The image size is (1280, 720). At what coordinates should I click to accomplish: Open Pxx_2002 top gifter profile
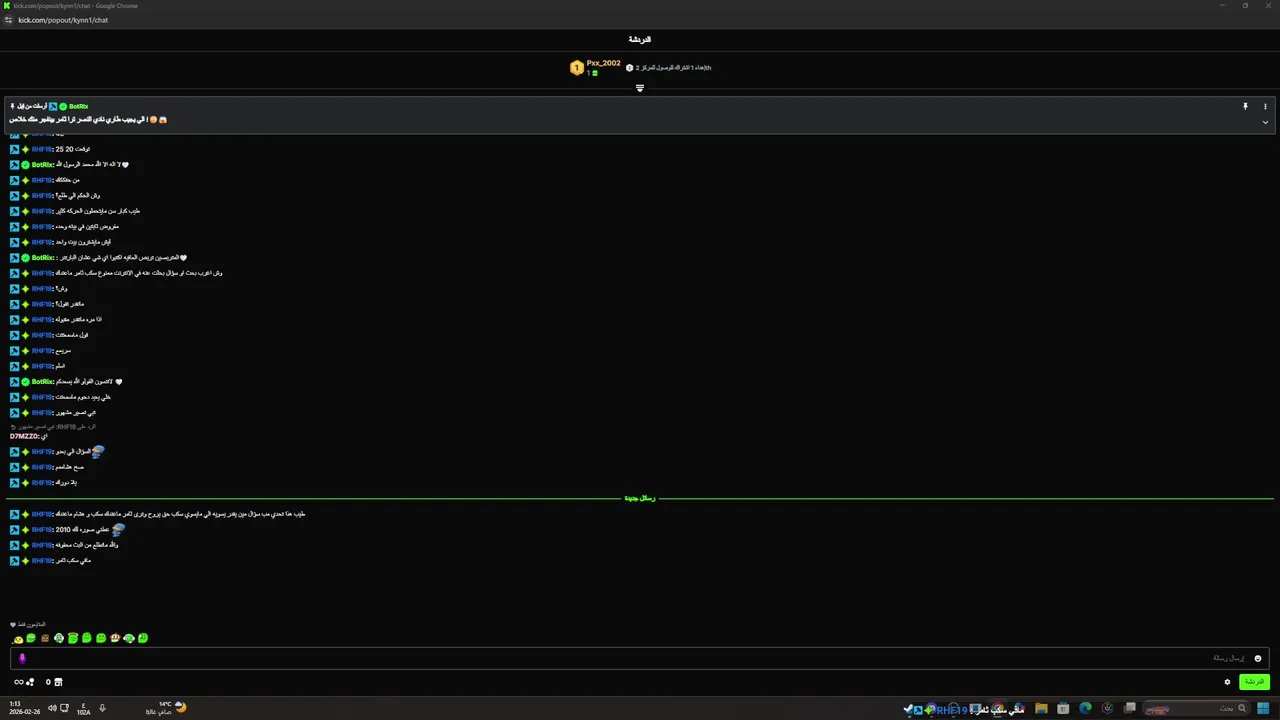coord(603,63)
